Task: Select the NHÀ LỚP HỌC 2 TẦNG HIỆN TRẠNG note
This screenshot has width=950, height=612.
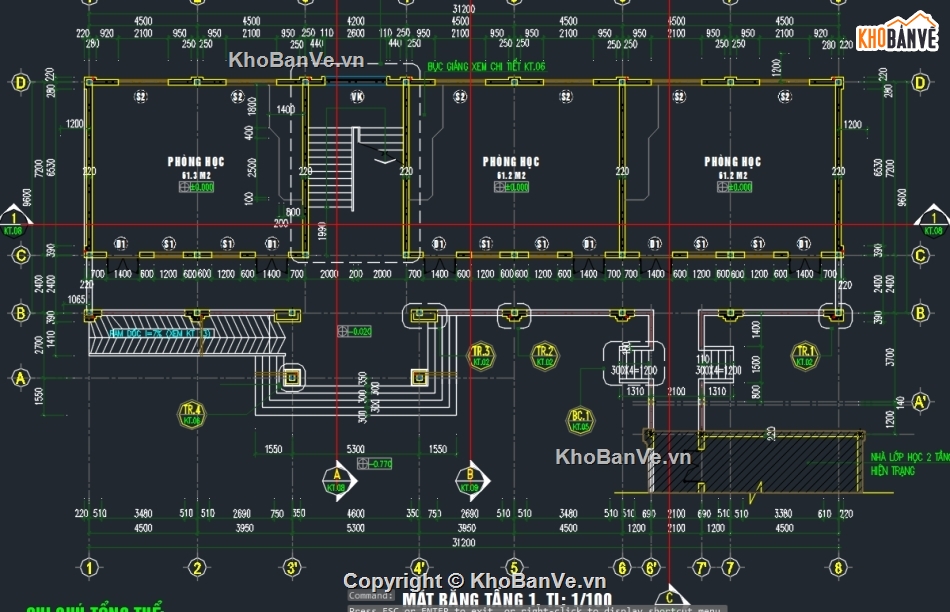Action: click(909, 464)
